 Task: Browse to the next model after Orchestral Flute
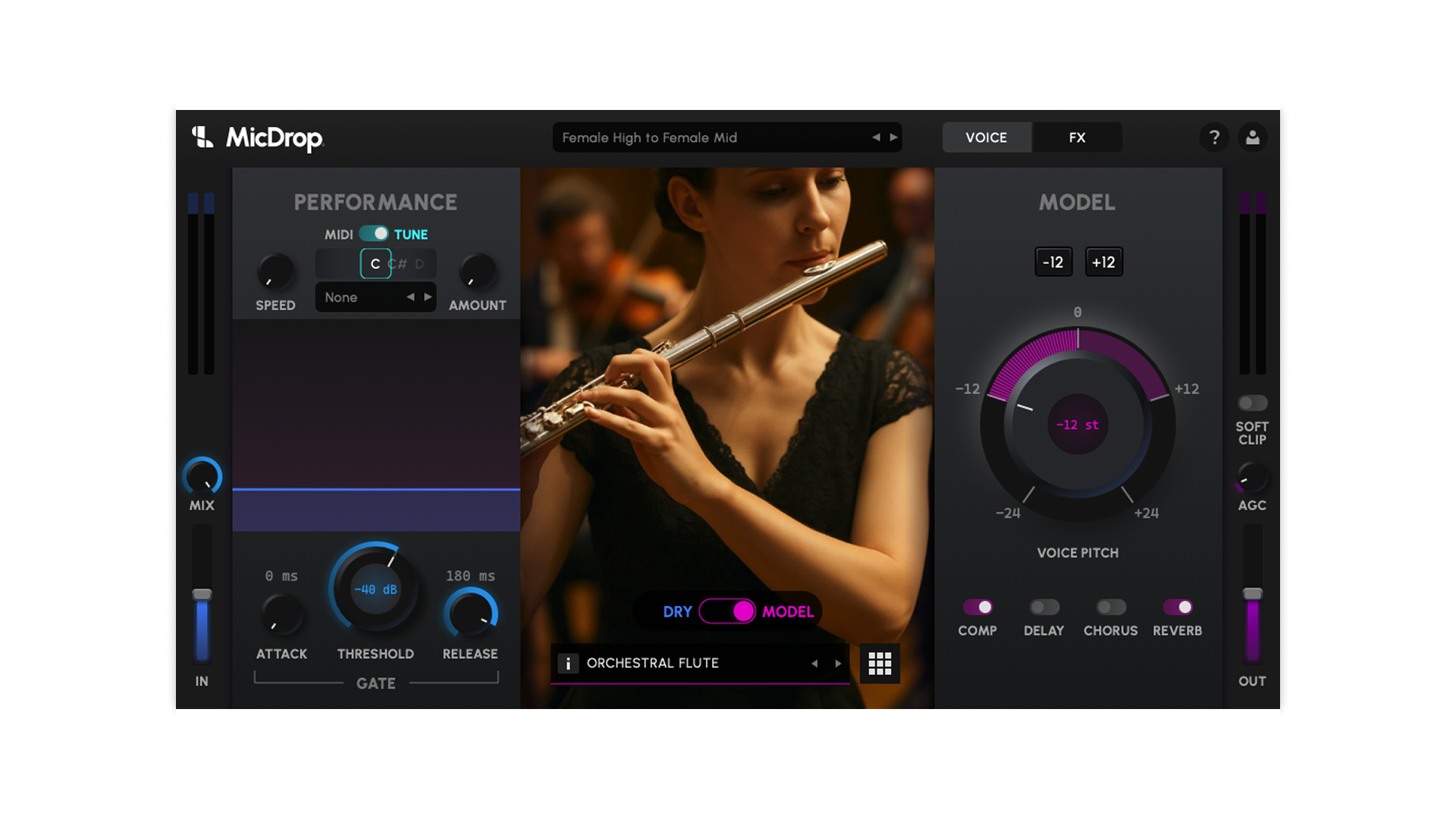(838, 663)
